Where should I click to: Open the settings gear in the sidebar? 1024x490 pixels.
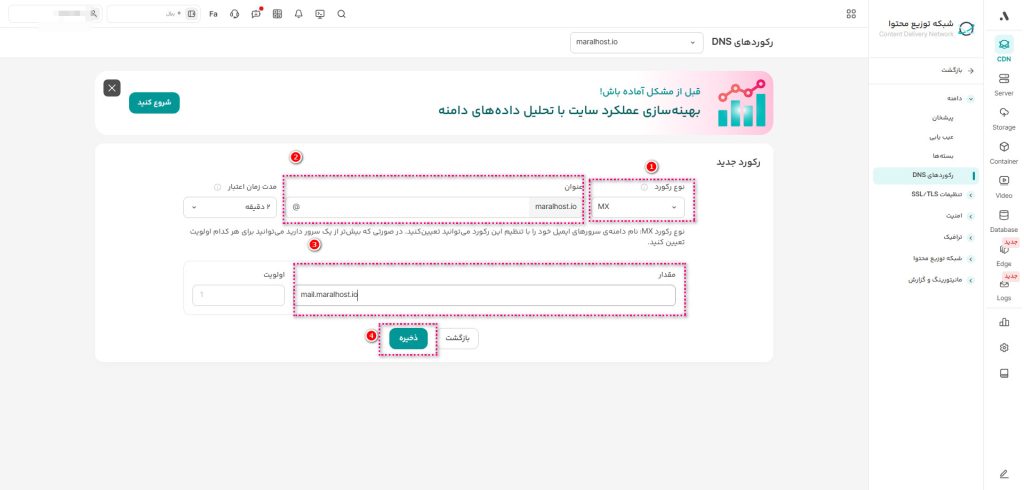pyautogui.click(x=1004, y=348)
